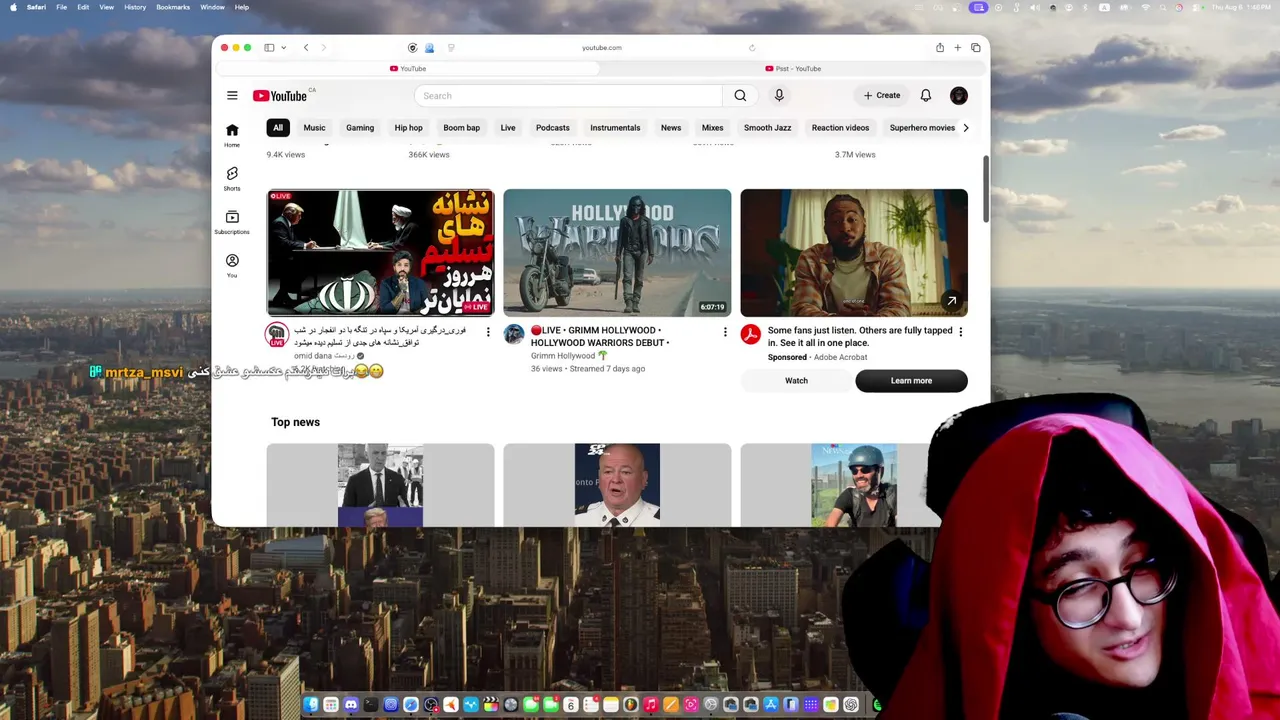
Task: Click Learn more on Adobe ad
Action: coord(911,381)
